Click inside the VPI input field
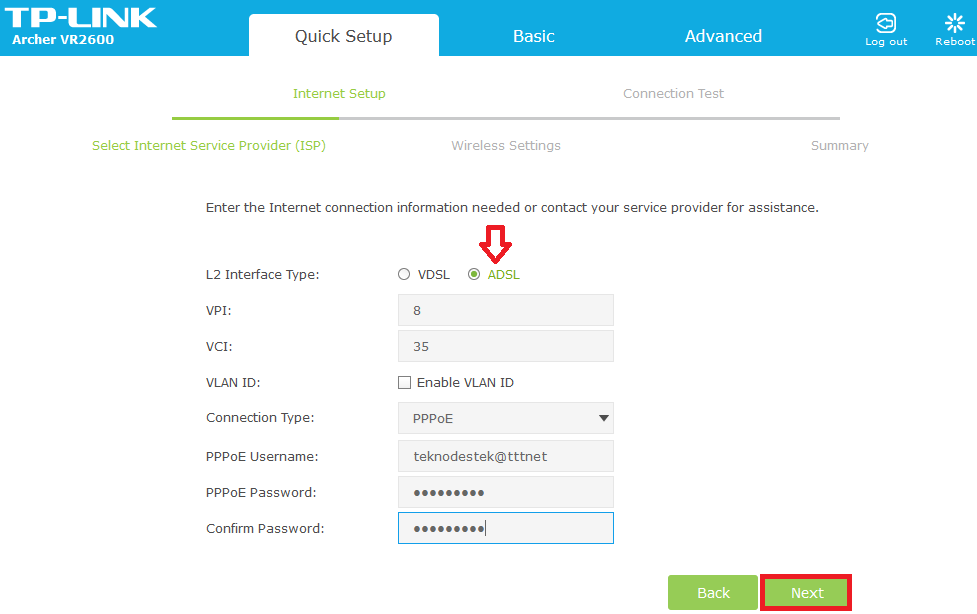Viewport: 977px width, 614px height. click(505, 310)
